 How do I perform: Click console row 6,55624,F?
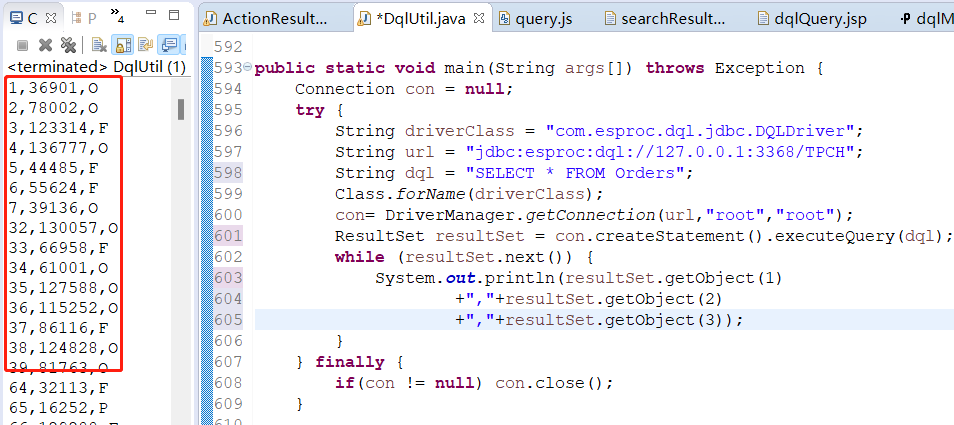point(53,188)
